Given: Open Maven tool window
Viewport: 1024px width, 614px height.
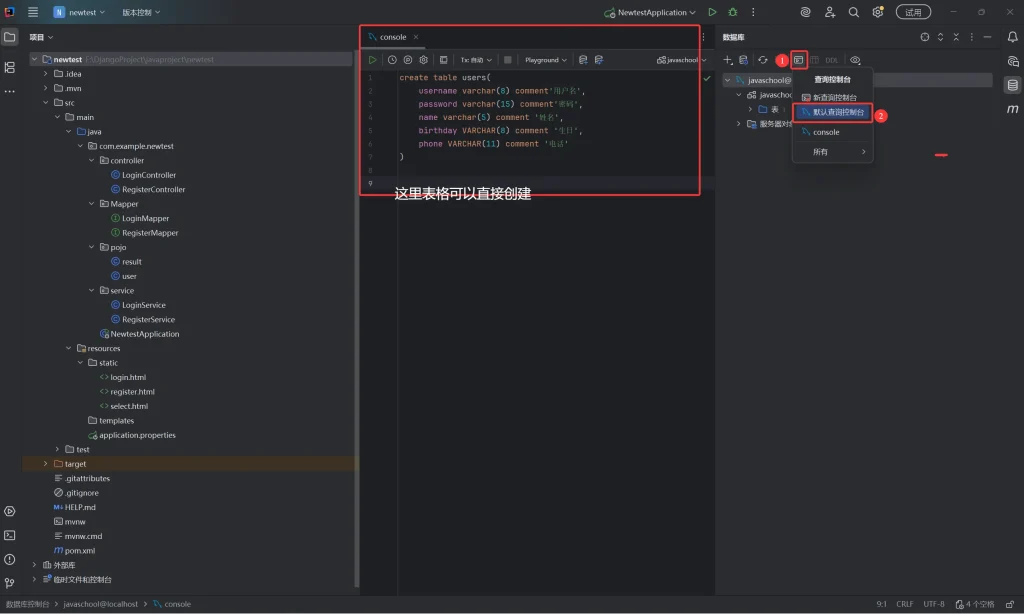Looking at the screenshot, I should [x=1013, y=109].
